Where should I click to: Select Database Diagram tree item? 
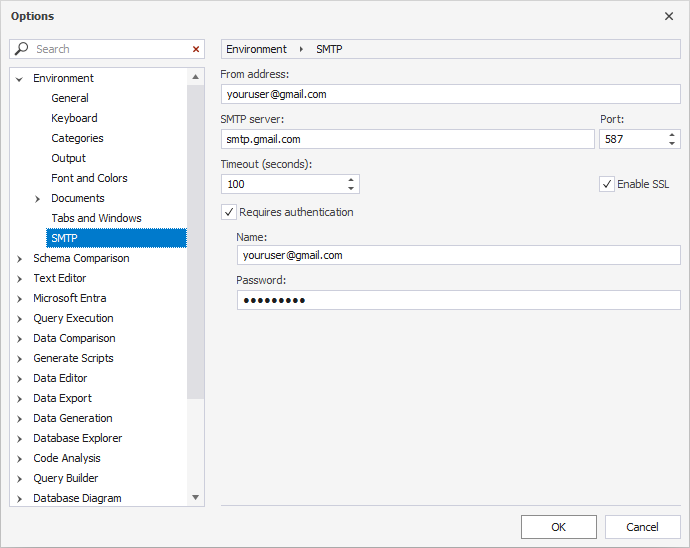point(77,498)
